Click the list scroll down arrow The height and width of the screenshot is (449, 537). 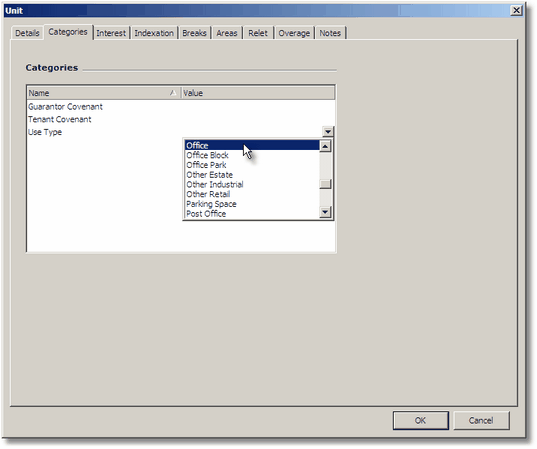pyautogui.click(x=325, y=212)
